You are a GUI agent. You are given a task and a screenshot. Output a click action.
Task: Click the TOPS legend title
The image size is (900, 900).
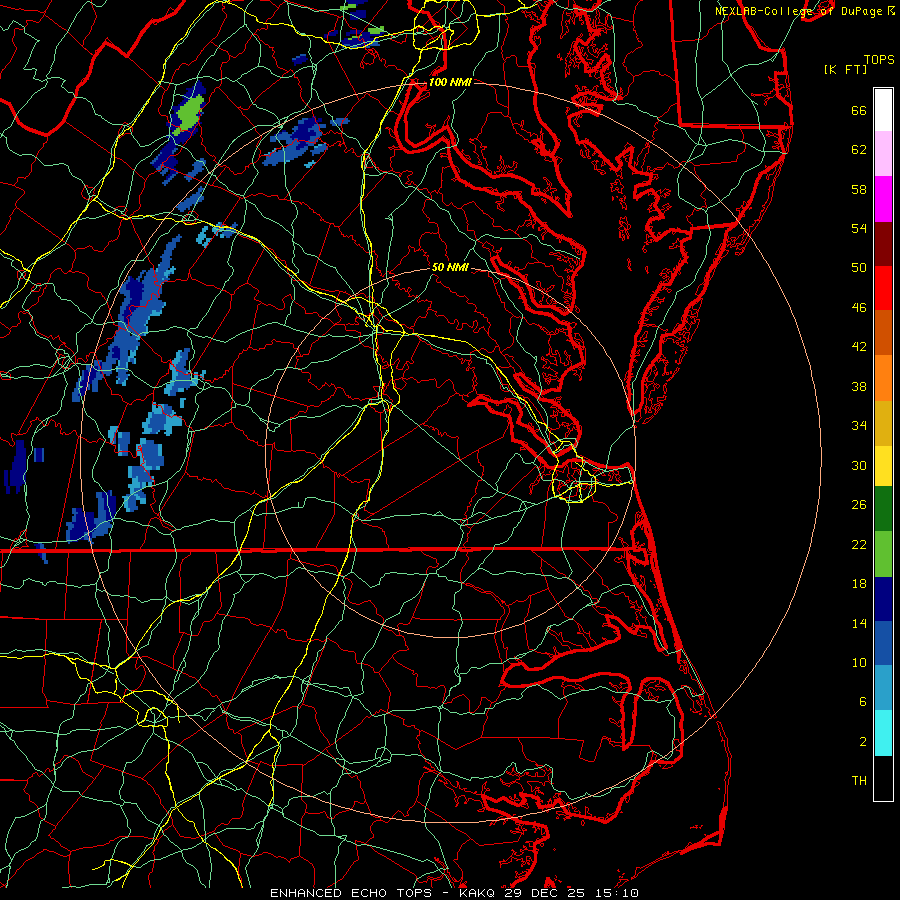(879, 59)
